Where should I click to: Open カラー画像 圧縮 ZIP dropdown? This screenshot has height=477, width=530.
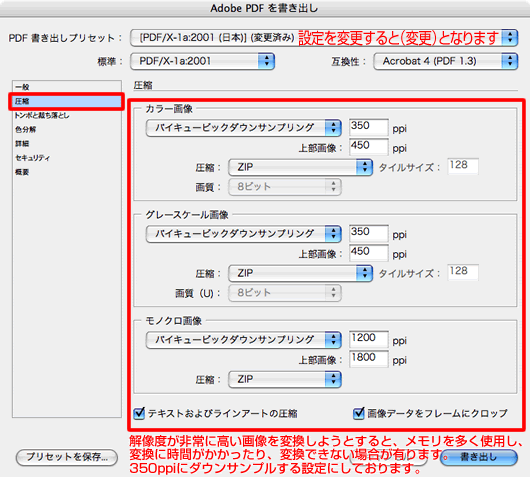(x=300, y=167)
